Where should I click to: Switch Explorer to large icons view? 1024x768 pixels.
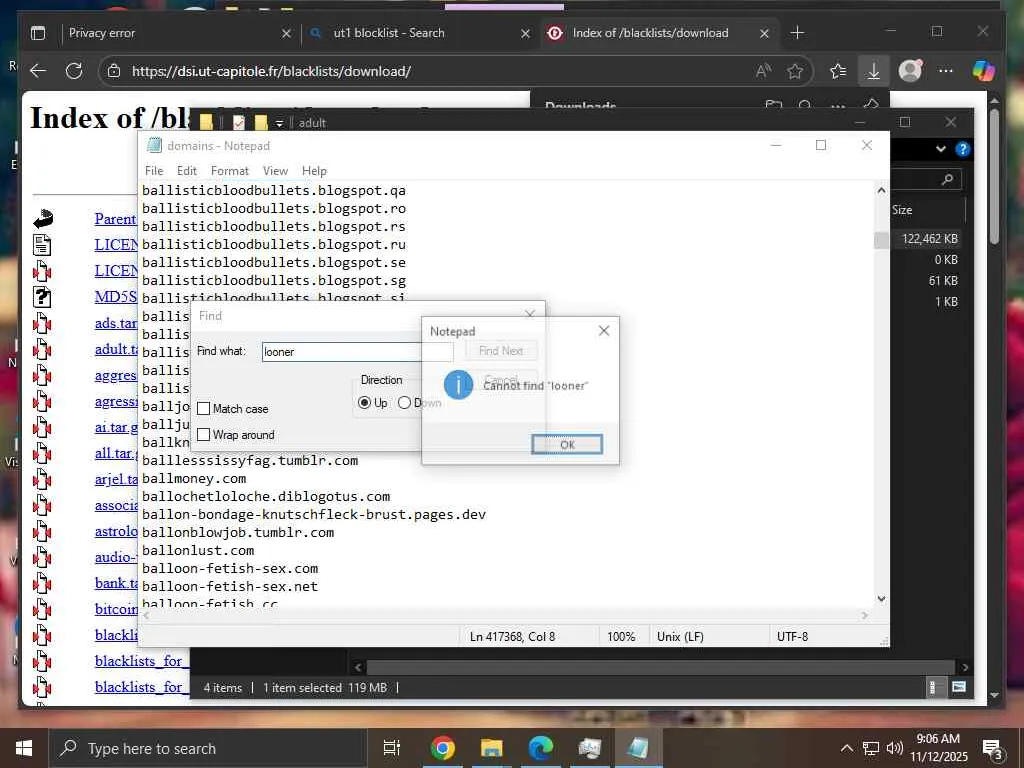pyautogui.click(x=959, y=687)
